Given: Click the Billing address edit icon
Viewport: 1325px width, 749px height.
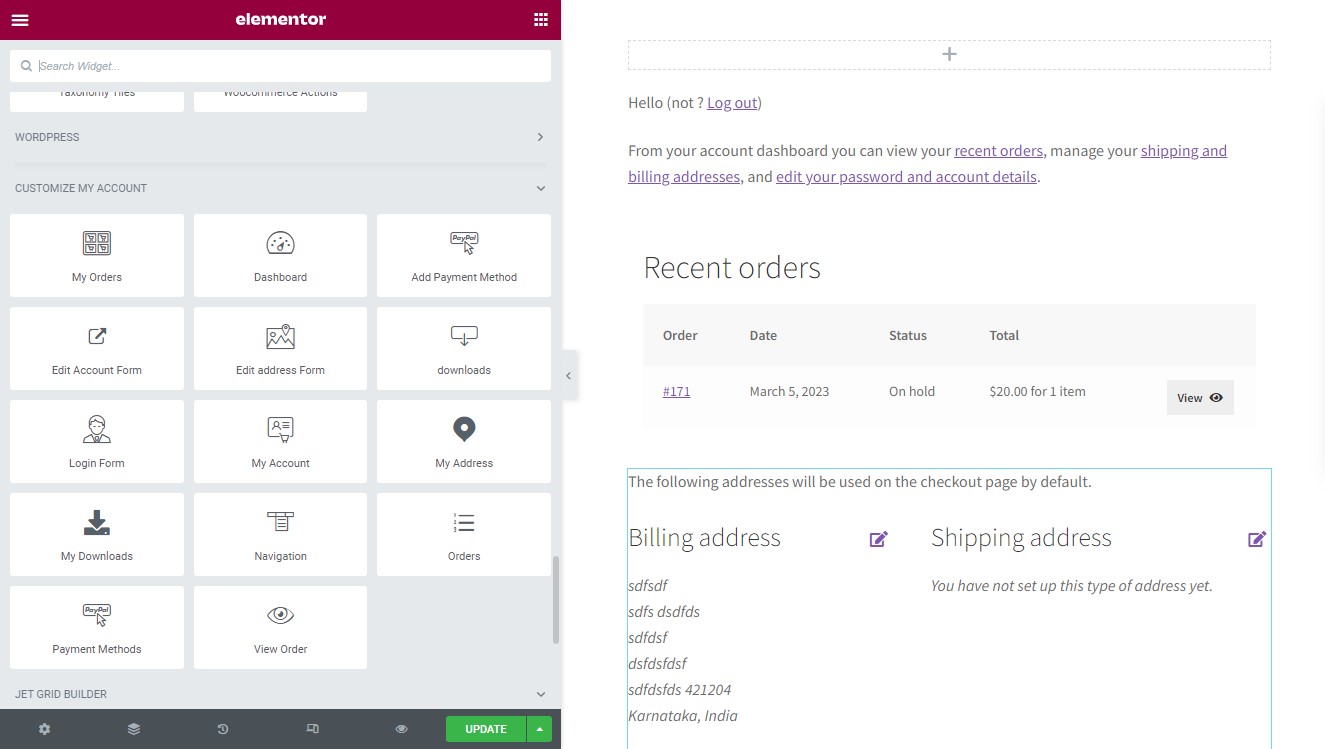Looking at the screenshot, I should point(879,539).
